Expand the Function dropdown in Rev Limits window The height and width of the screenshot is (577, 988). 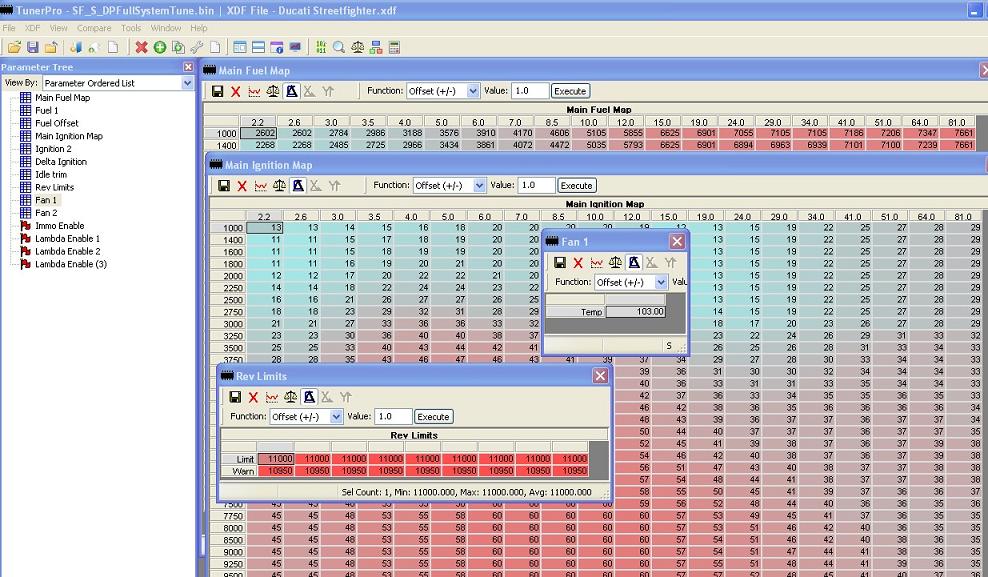(x=336, y=417)
